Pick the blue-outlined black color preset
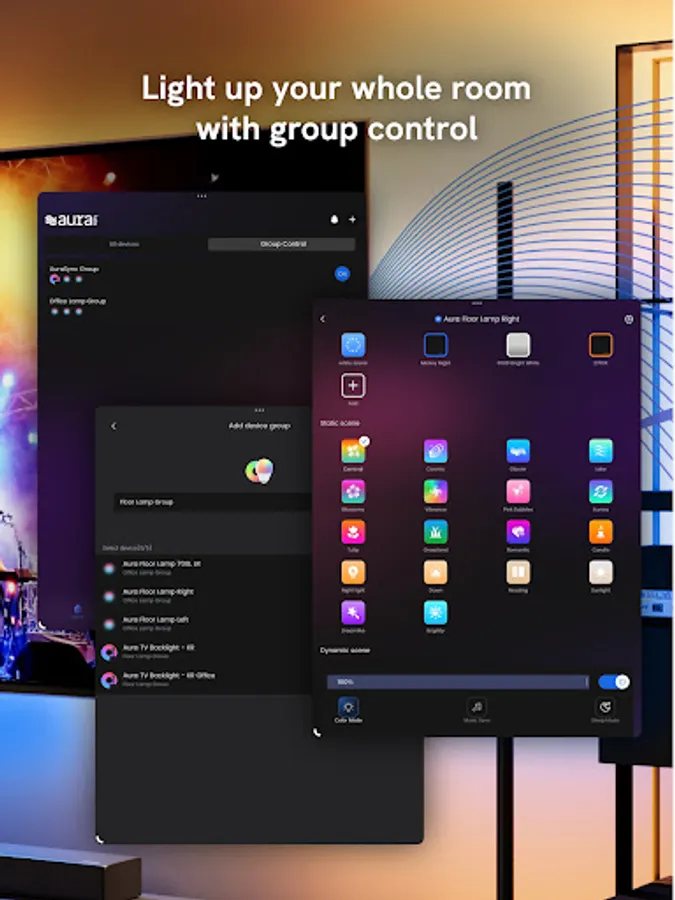 click(x=435, y=345)
